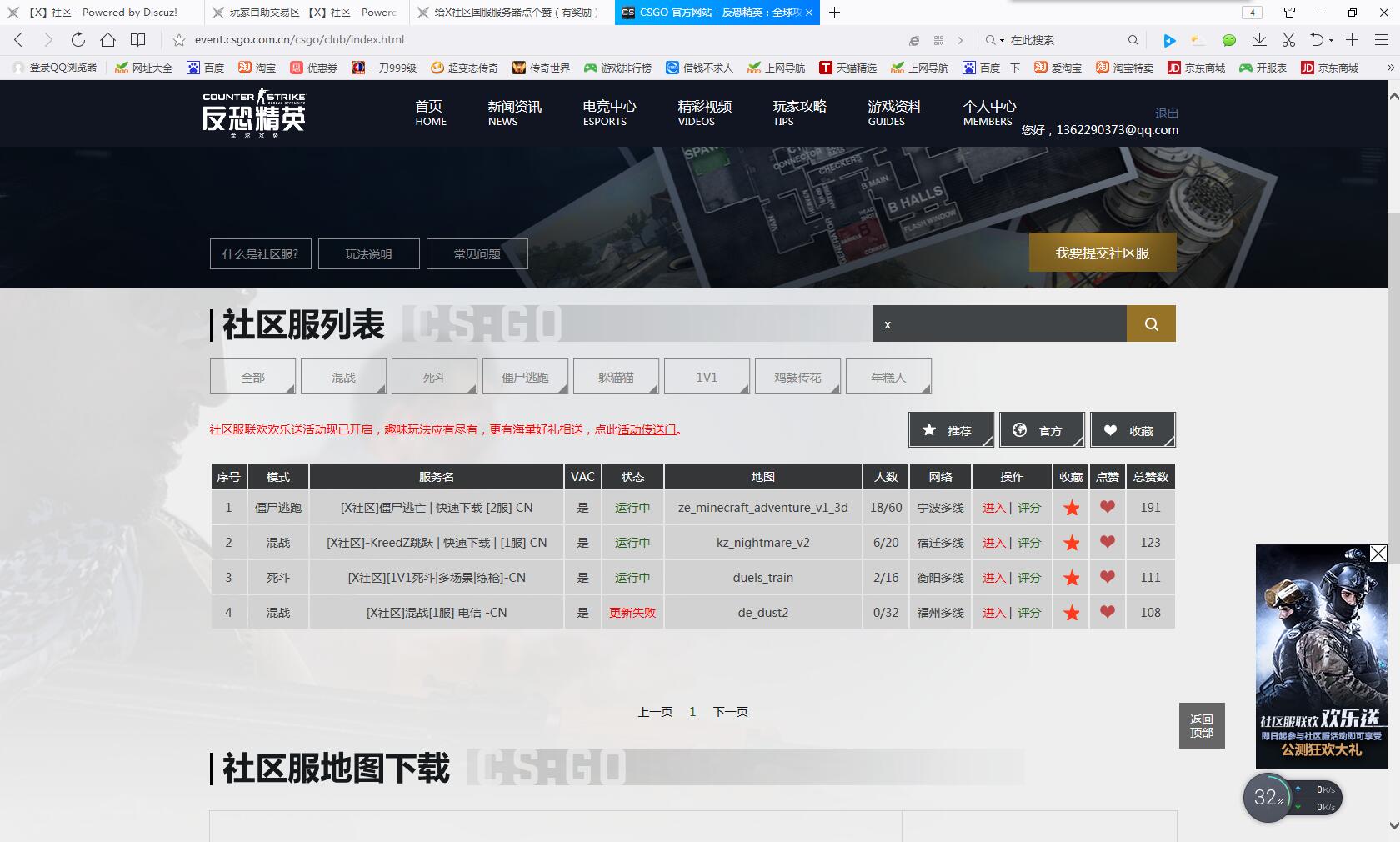Toggle favorite star for ze_minecraft_adventure server
Screen dimensions: 1400x842
(x=1072, y=508)
